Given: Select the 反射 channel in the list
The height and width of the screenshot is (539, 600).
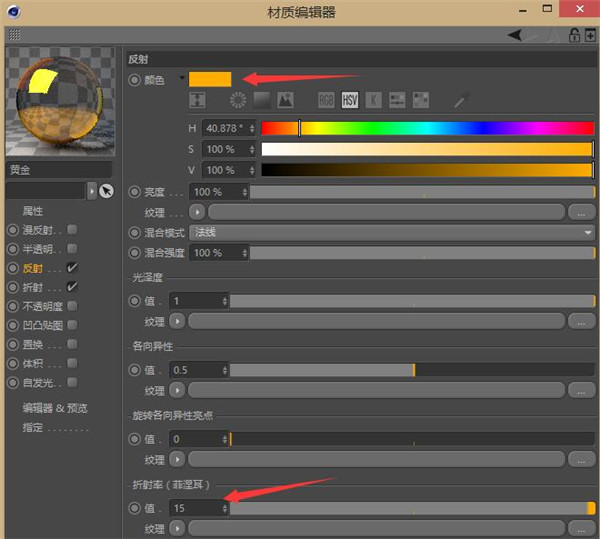Looking at the screenshot, I should coord(32,268).
